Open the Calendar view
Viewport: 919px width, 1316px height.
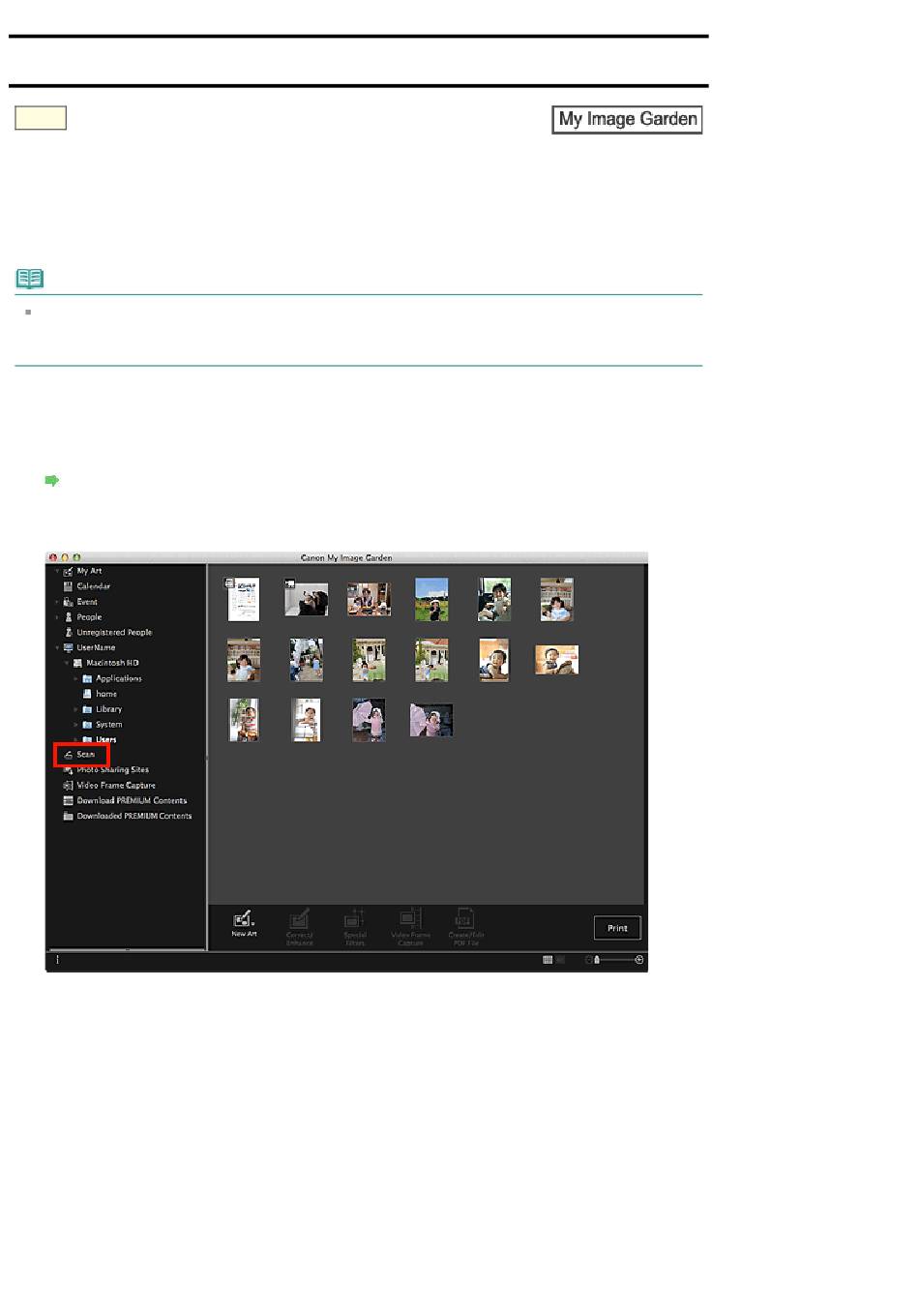pos(86,586)
